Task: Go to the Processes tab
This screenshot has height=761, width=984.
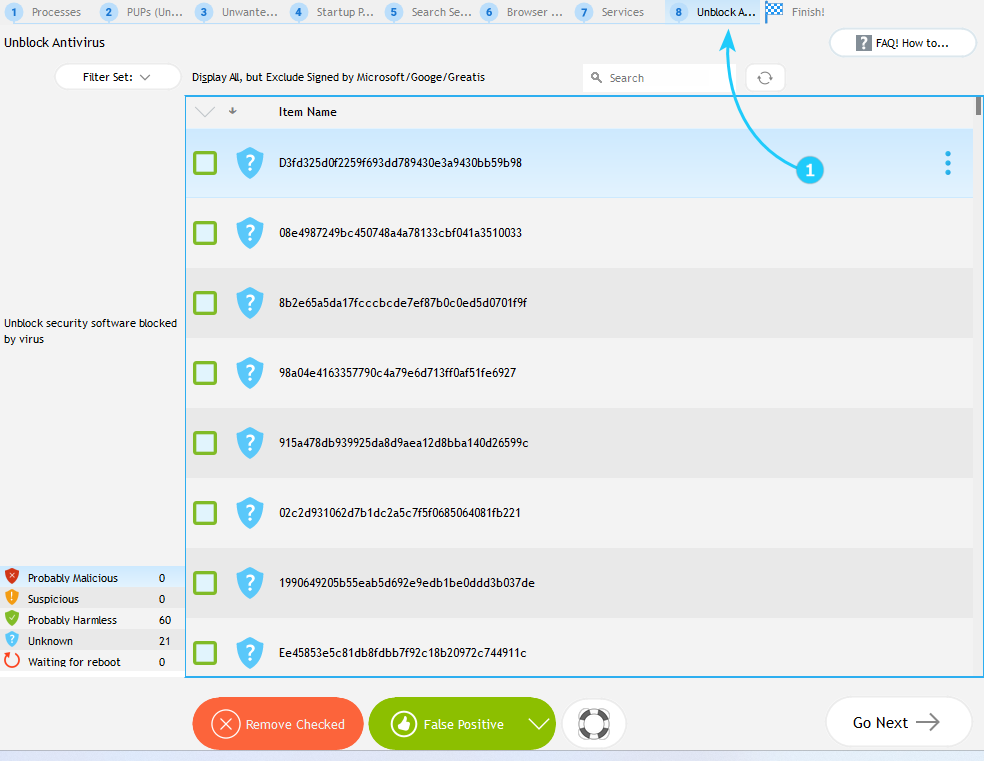Action: coord(45,12)
